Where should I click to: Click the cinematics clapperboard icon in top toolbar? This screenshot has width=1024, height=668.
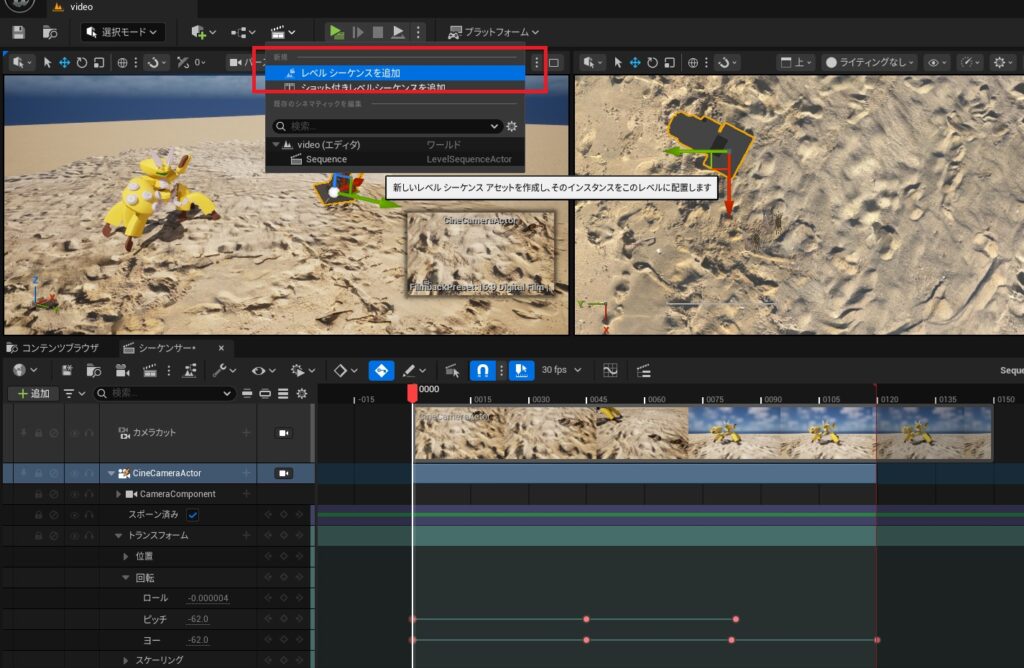tap(279, 32)
